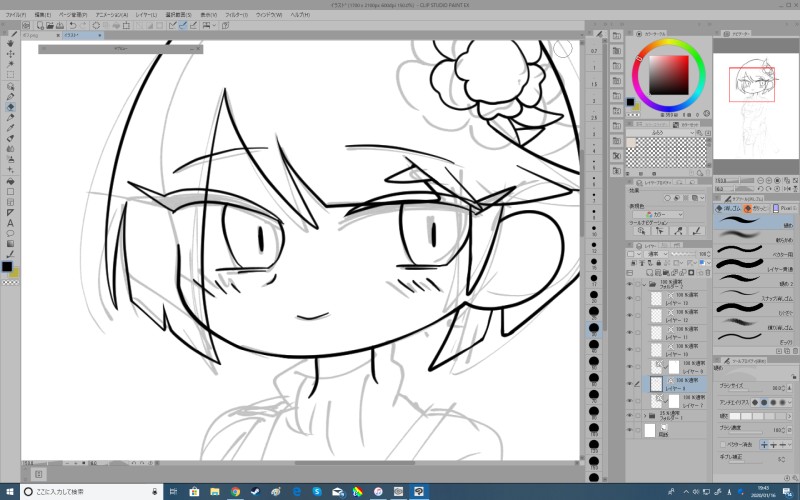
Task: Toggle Snap to Special Ruler
Action: tap(183, 25)
